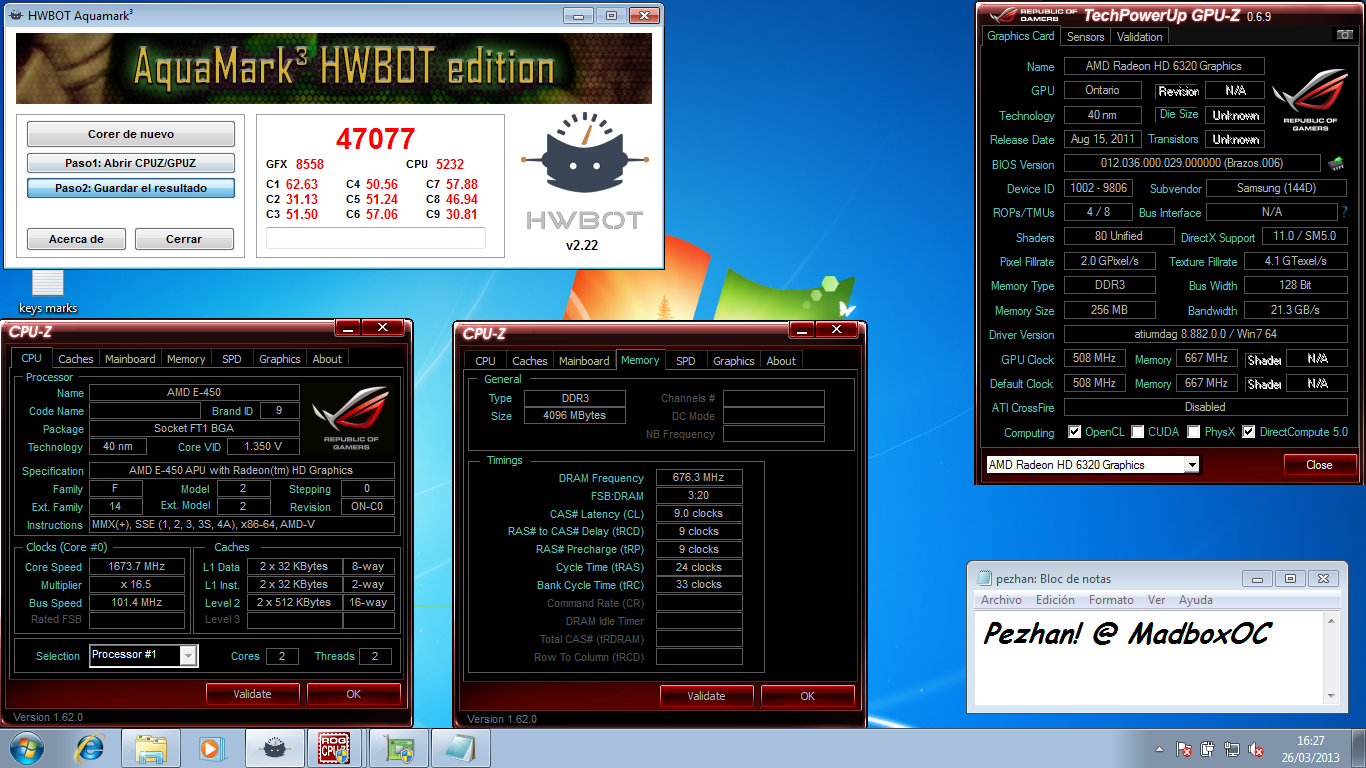Viewport: 1366px width, 768px height.
Task: Toggle the OpenCL checkbox
Action: click(x=1074, y=432)
